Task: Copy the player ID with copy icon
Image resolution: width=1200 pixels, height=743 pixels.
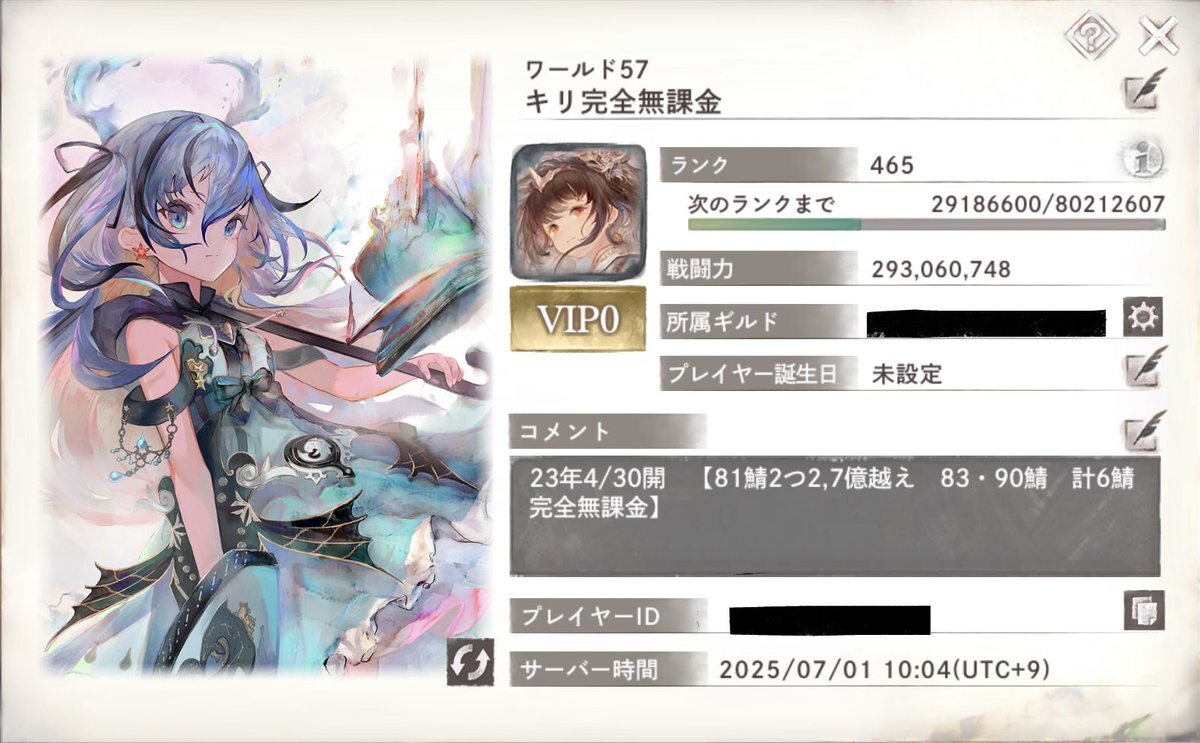Action: (x=1143, y=610)
